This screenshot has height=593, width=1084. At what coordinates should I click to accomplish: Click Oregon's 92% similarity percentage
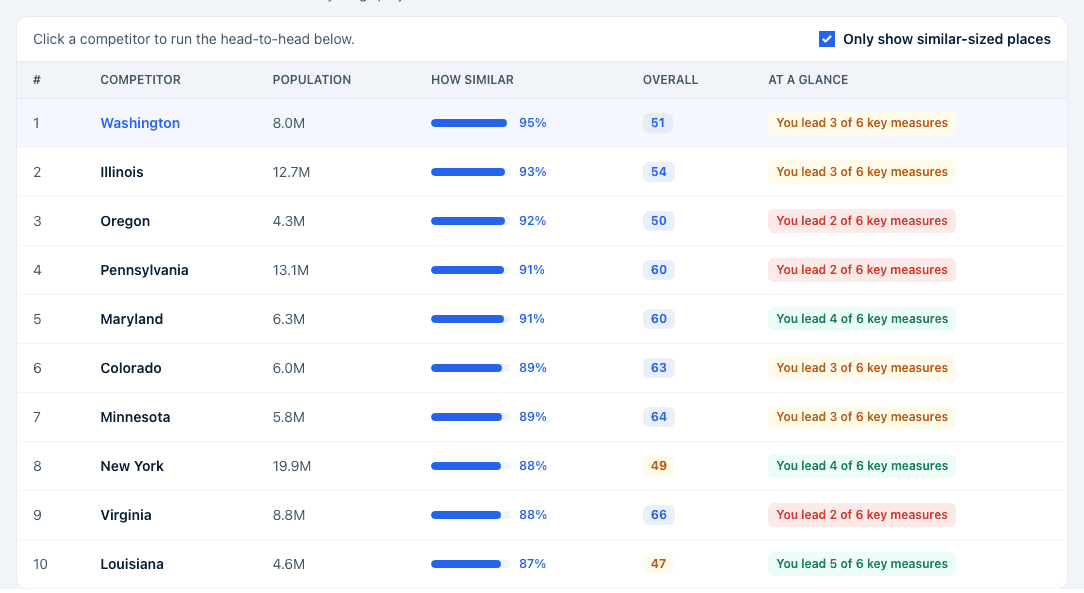click(x=532, y=221)
